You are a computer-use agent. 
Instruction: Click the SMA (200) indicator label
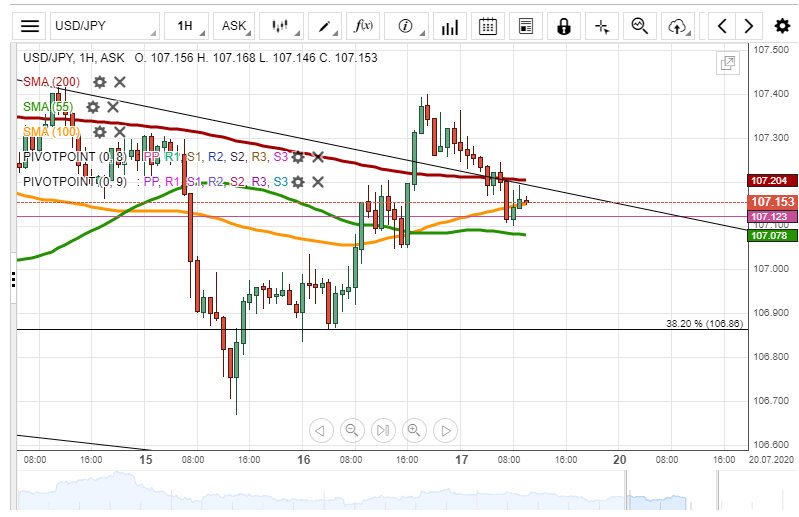[51, 82]
